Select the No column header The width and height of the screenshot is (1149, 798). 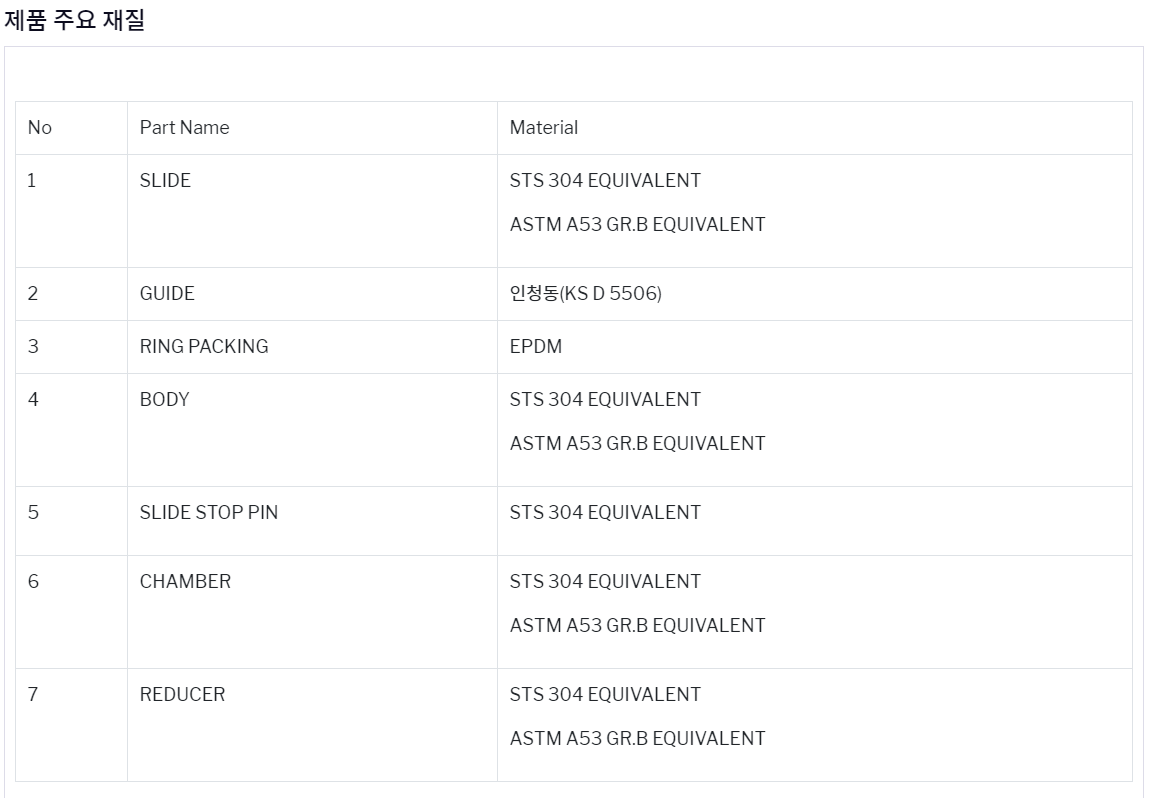[x=71, y=128]
